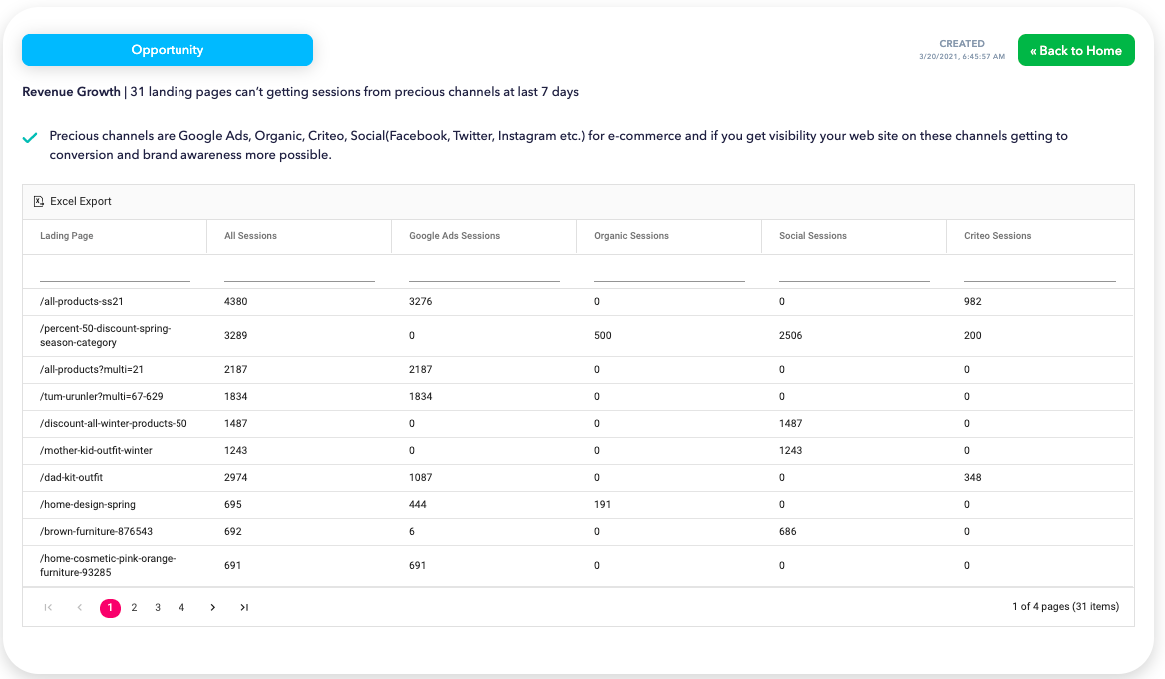Go to first page arrow icon

[48, 607]
